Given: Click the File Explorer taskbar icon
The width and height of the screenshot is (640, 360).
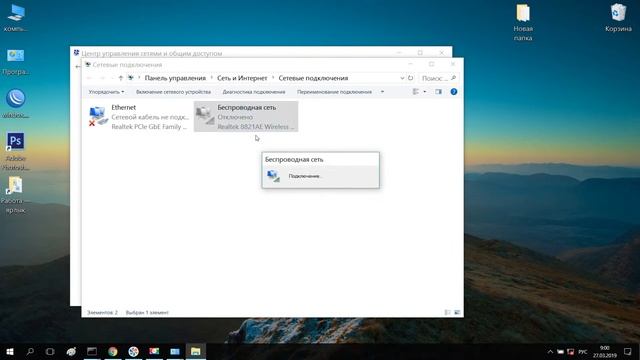Looking at the screenshot, I should (x=196, y=351).
